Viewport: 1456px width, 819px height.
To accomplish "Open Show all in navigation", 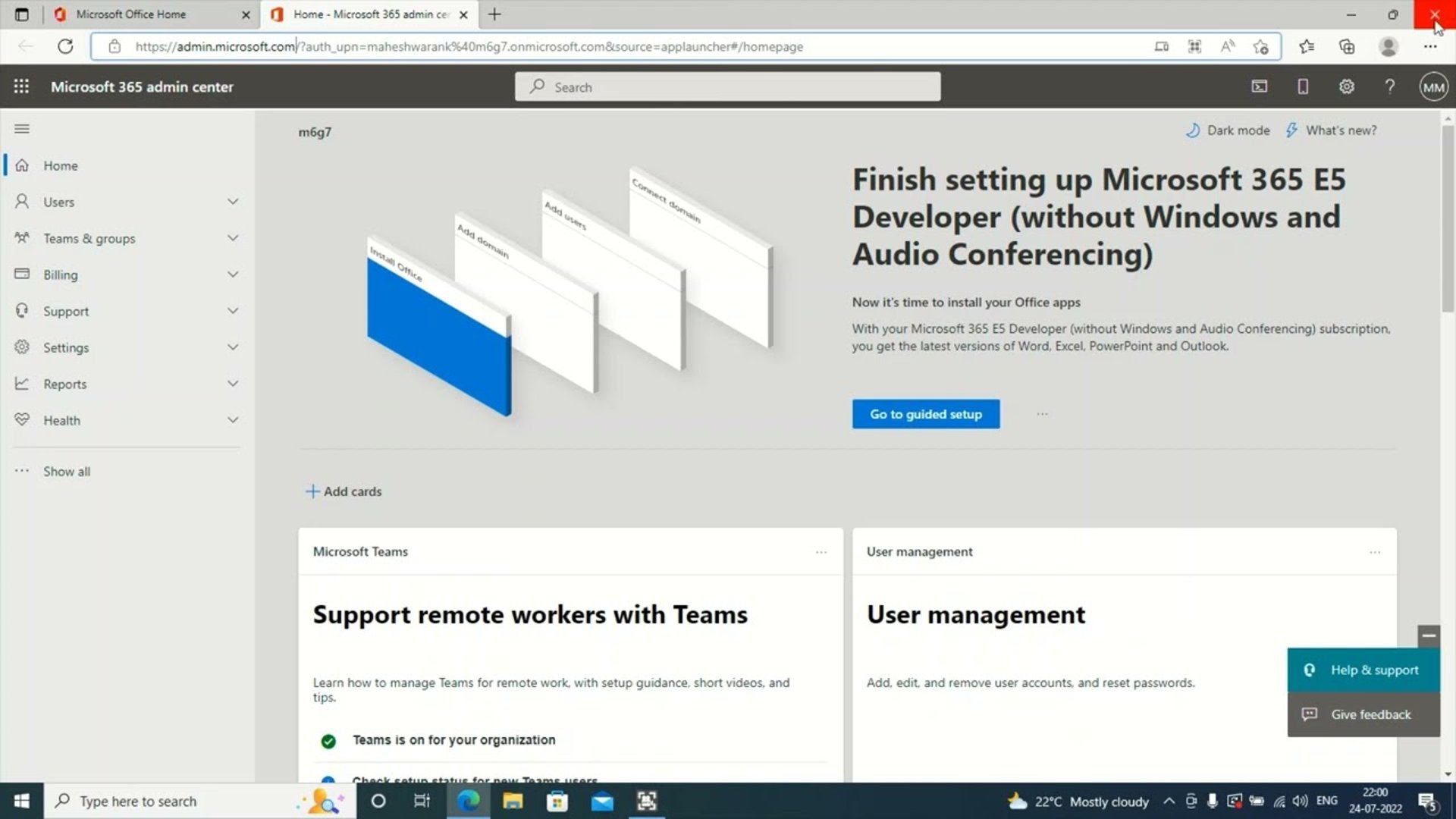I will [x=67, y=471].
